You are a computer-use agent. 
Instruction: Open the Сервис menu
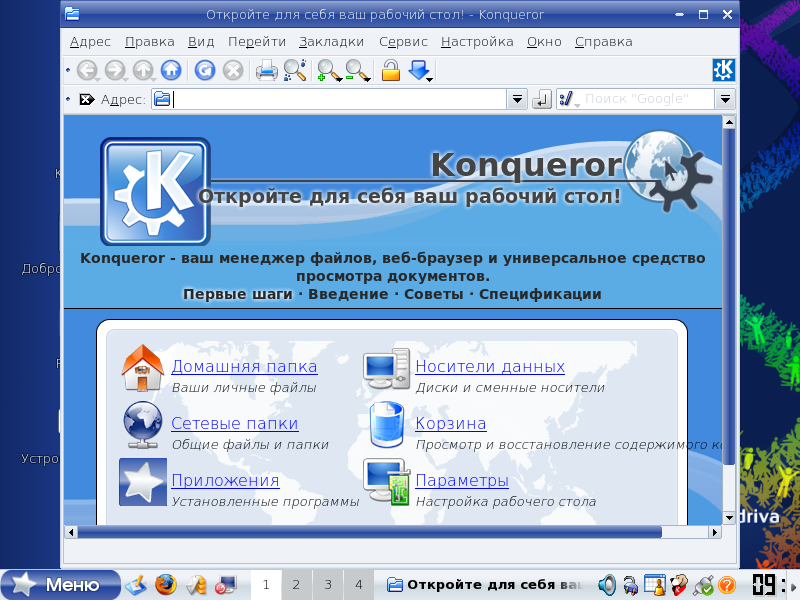(403, 42)
